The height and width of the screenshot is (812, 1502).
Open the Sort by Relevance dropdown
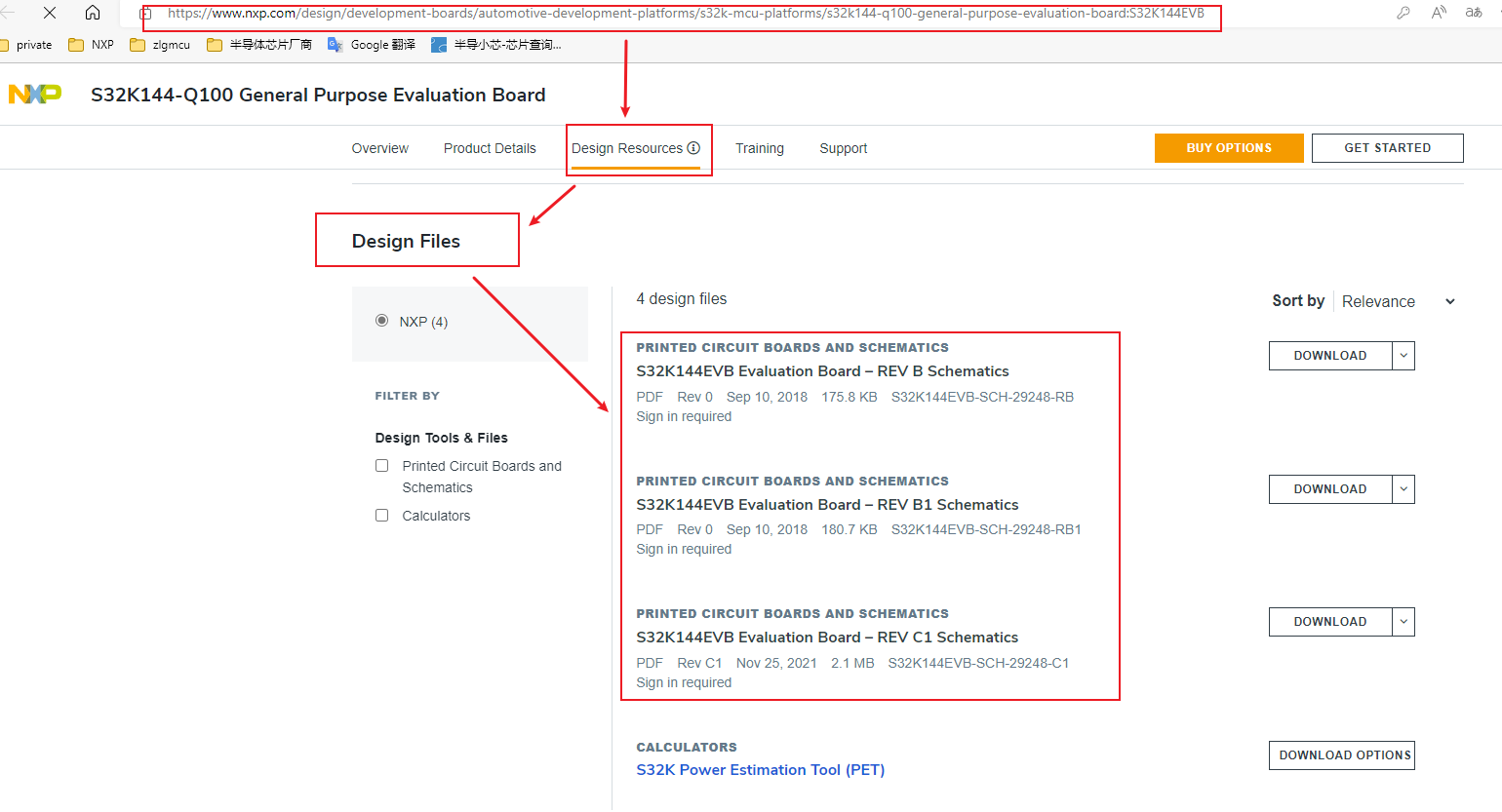tap(1398, 301)
